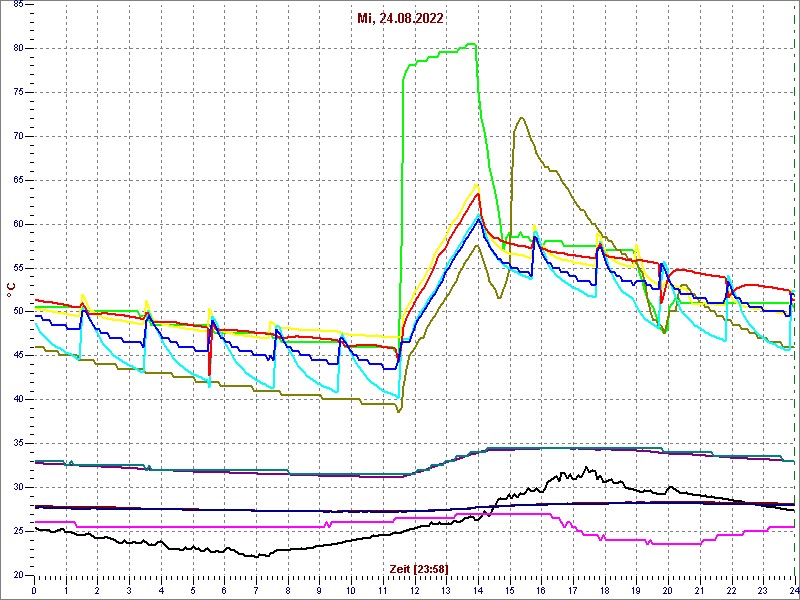Click hour 0 on the time axis
Image resolution: width=800 pixels, height=600 pixels.
[34, 590]
